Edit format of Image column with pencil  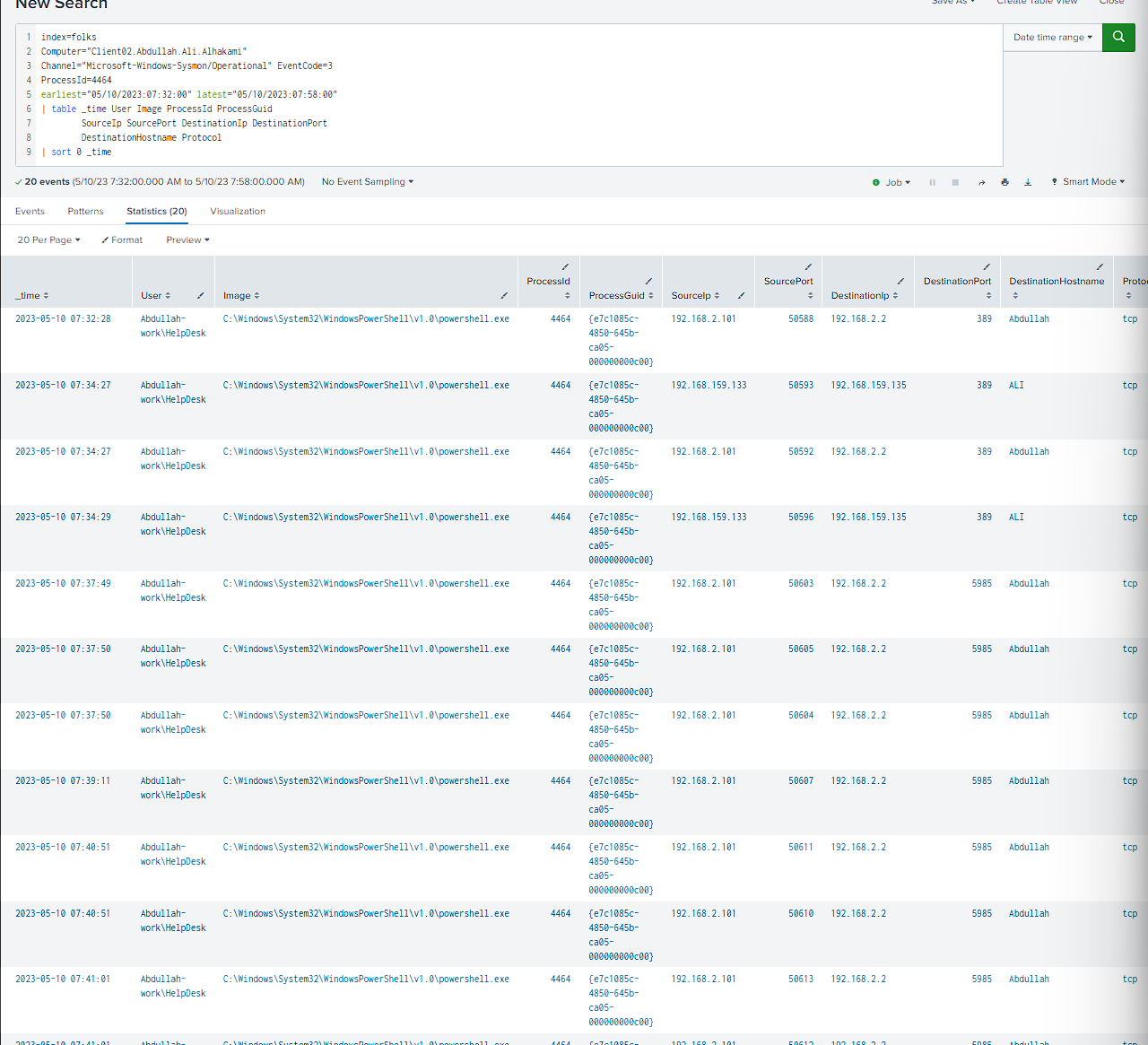504,295
